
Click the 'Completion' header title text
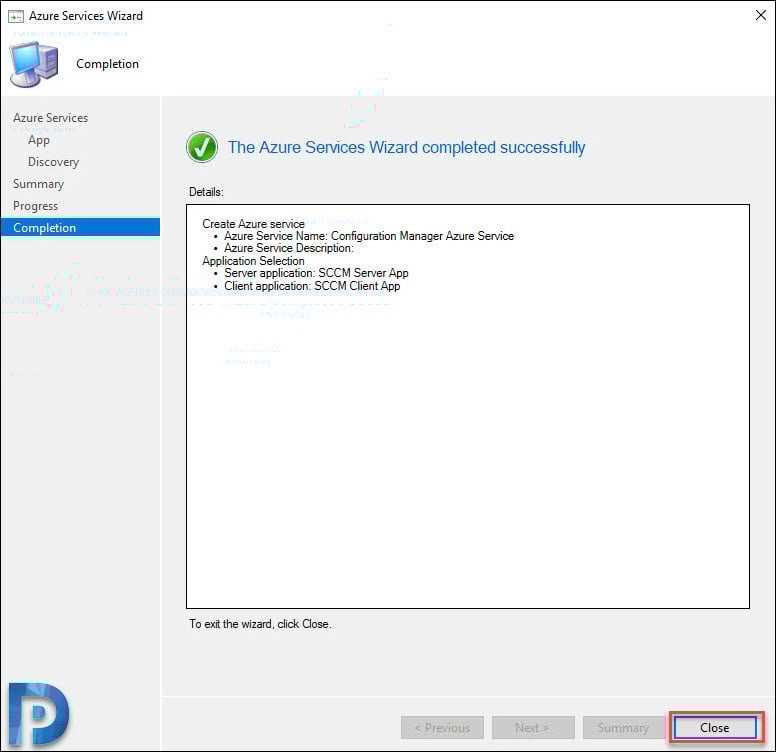(107, 64)
